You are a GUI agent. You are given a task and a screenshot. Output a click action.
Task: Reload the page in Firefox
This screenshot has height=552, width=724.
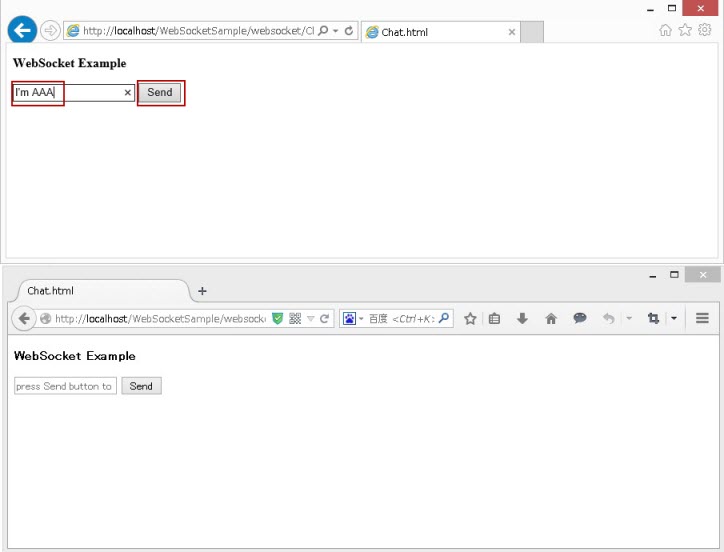325,319
